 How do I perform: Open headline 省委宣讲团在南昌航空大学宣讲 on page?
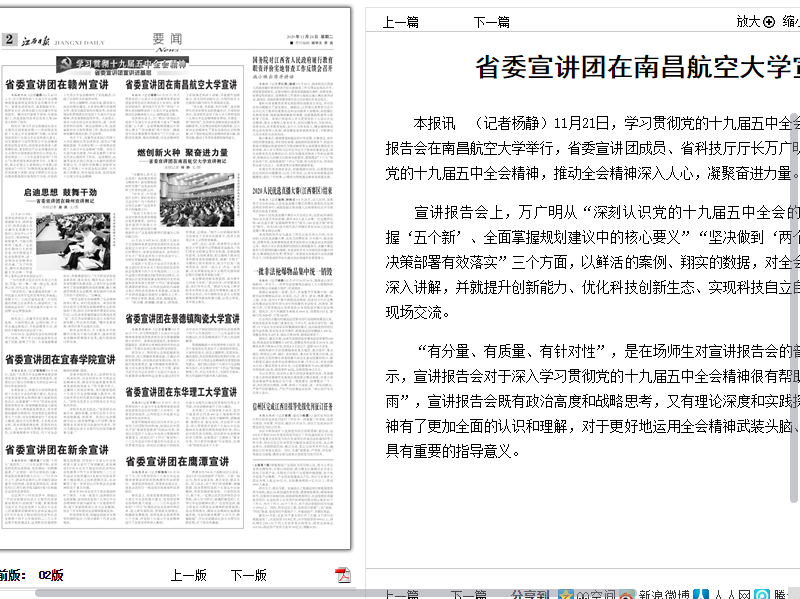click(181, 85)
